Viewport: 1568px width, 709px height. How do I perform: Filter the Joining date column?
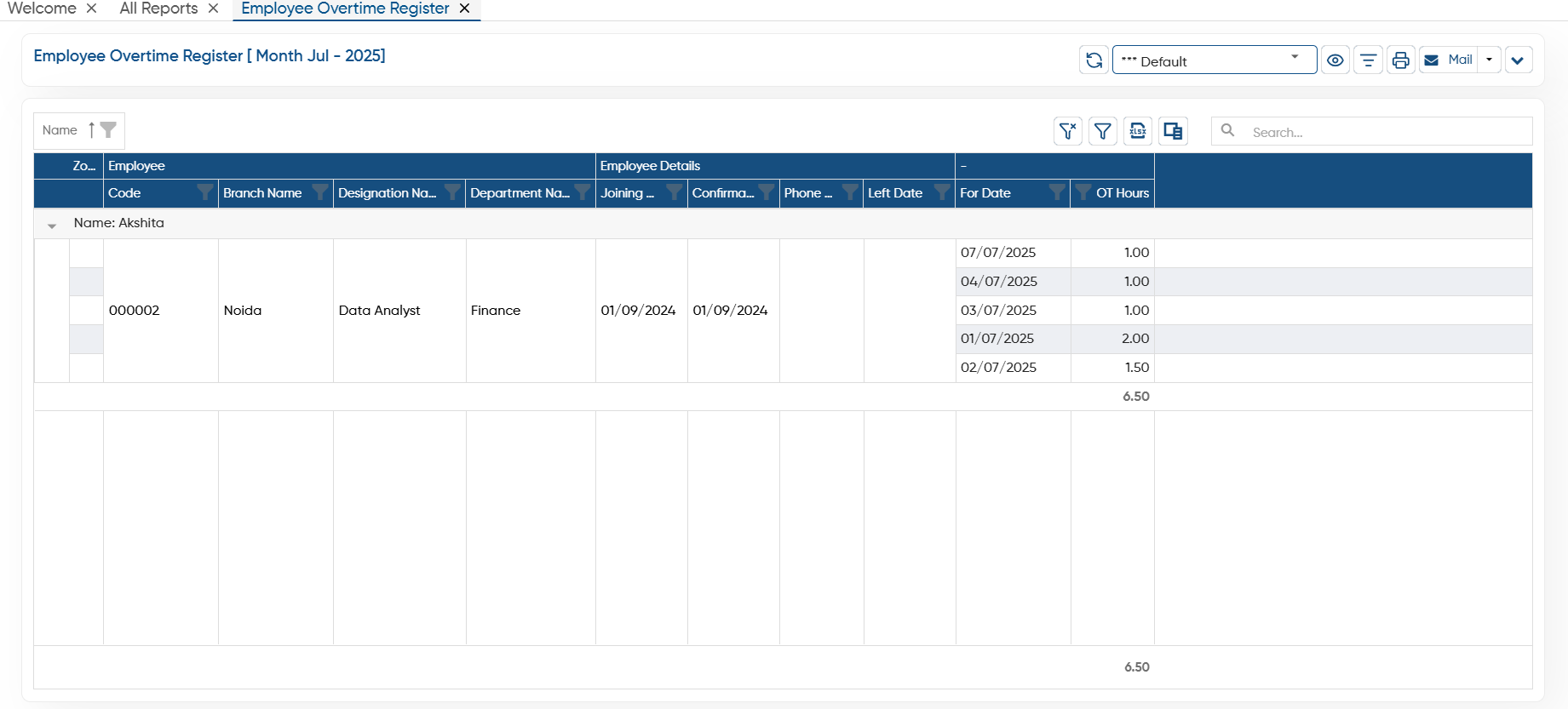[674, 192]
